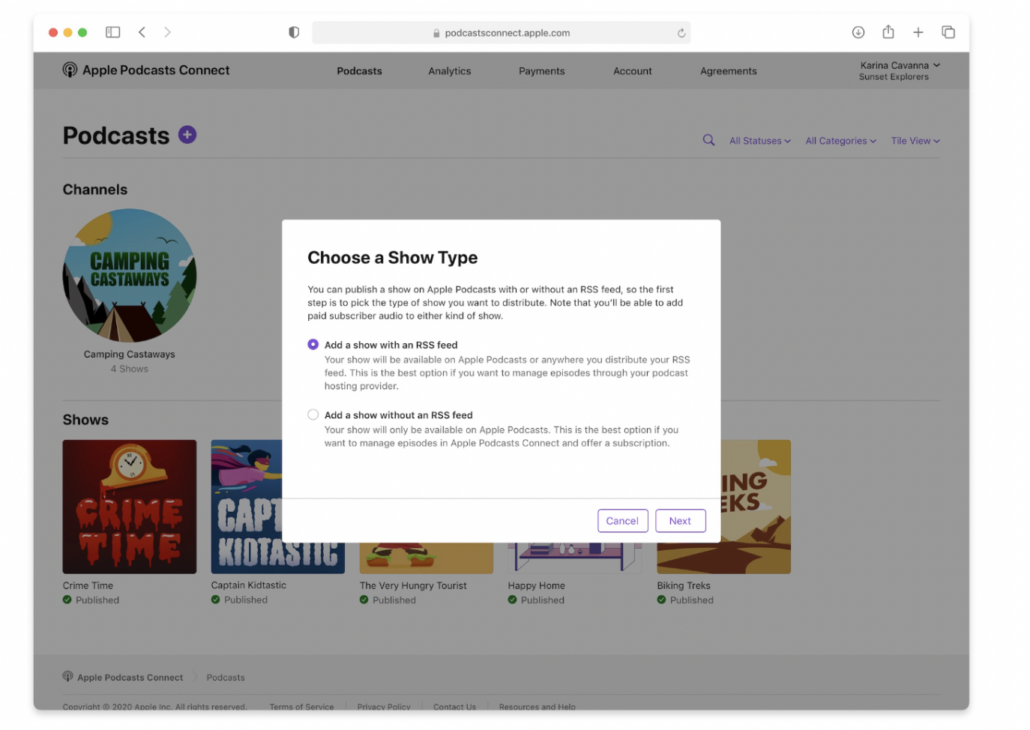The height and width of the screenshot is (730, 1030).
Task: Expand the All Statuses dropdown
Action: 759,141
